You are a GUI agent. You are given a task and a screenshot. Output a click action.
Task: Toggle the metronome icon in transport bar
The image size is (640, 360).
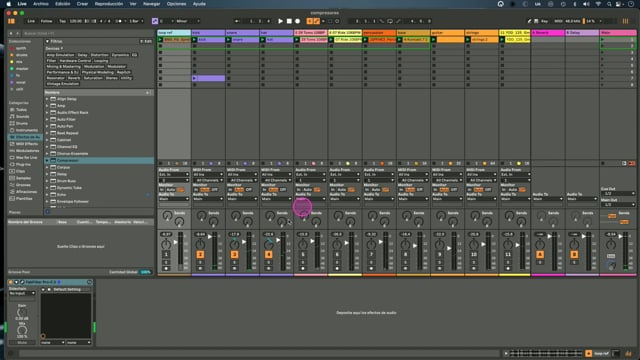pos(118,21)
